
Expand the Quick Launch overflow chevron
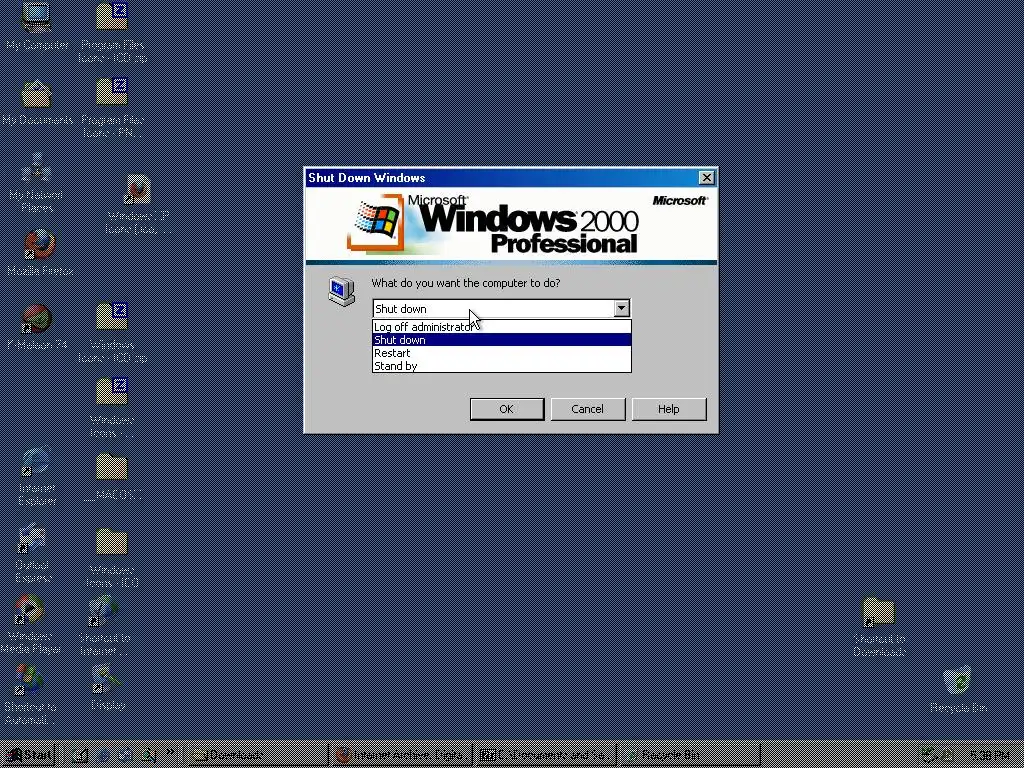[x=170, y=752]
